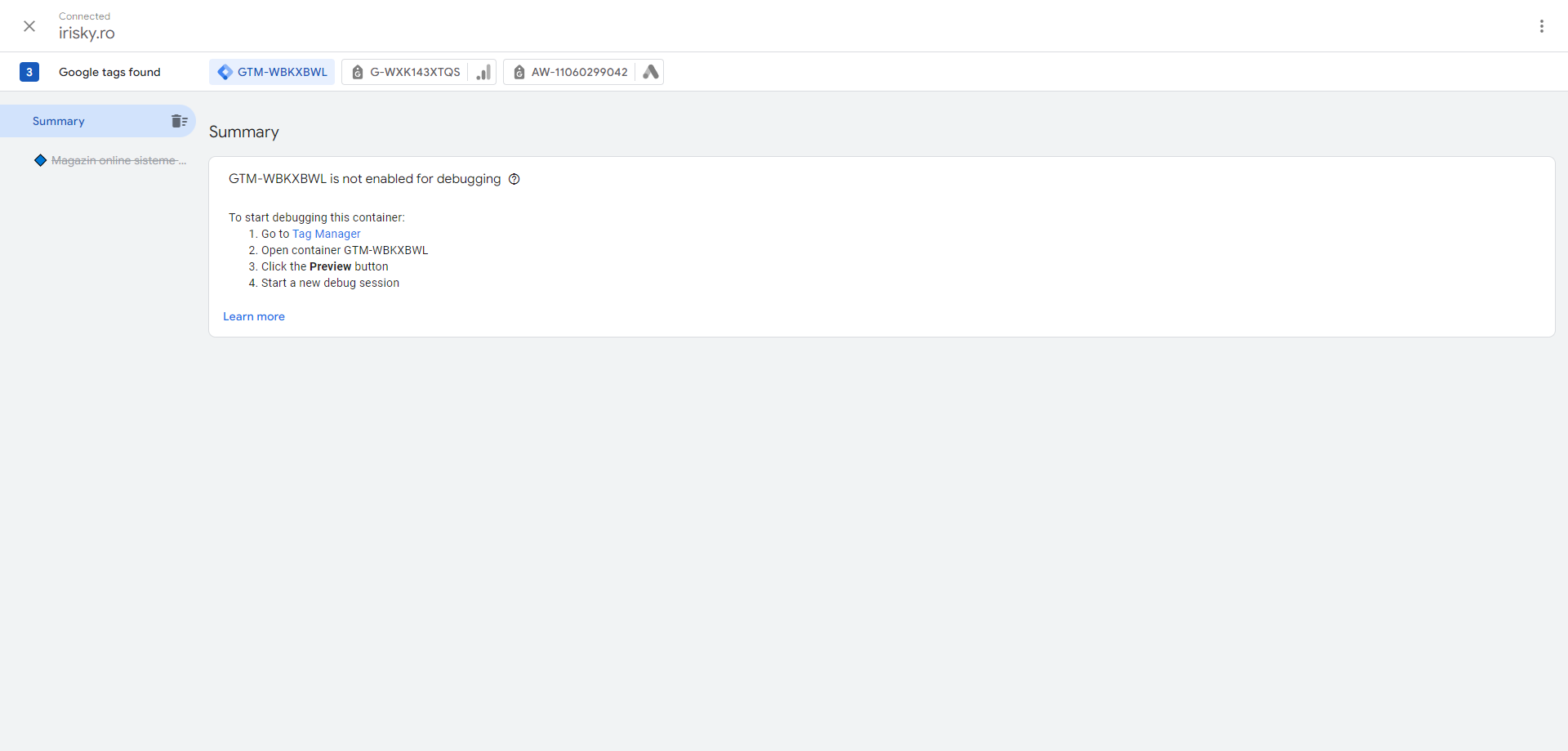This screenshot has width=1568, height=751.
Task: Click the 'Start a new debug session' step
Action: point(330,283)
